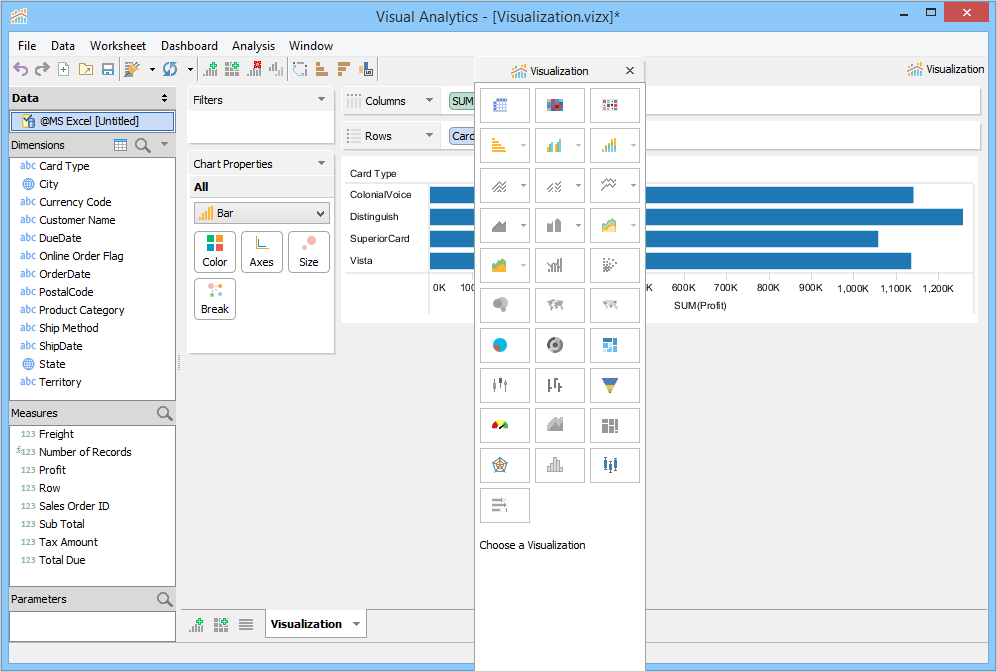Select the radar chart visualization type

(505, 465)
